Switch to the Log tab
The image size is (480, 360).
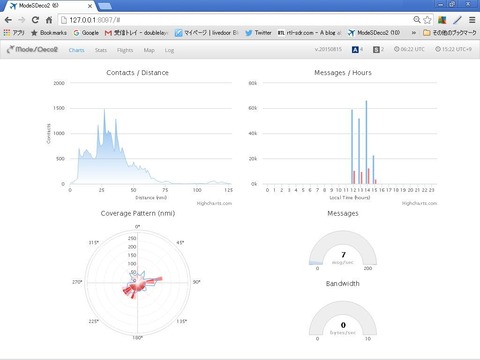point(169,50)
